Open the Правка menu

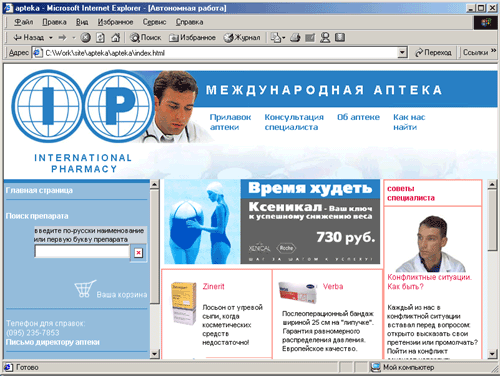[x=54, y=22]
